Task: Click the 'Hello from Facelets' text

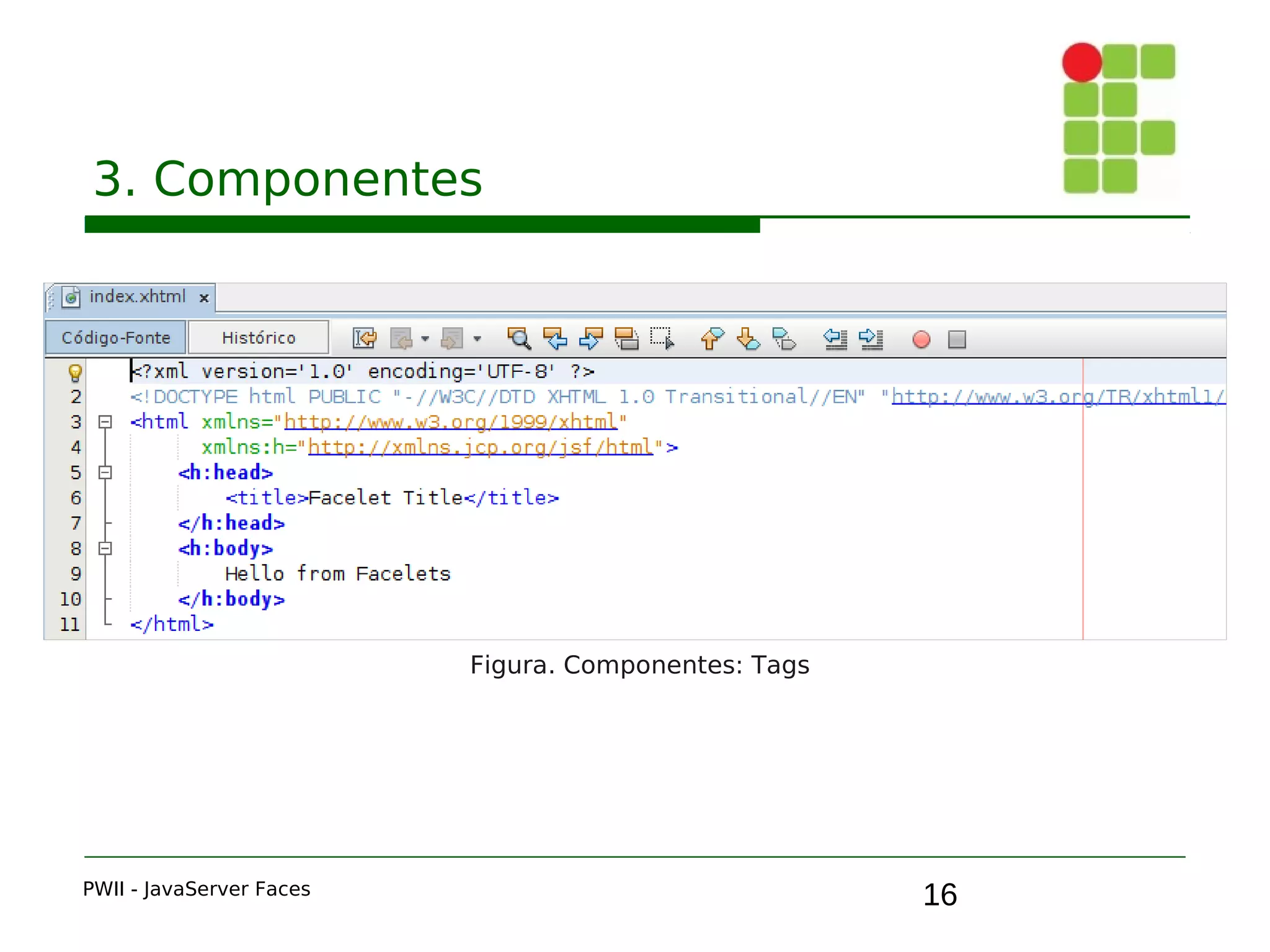Action: [x=338, y=574]
